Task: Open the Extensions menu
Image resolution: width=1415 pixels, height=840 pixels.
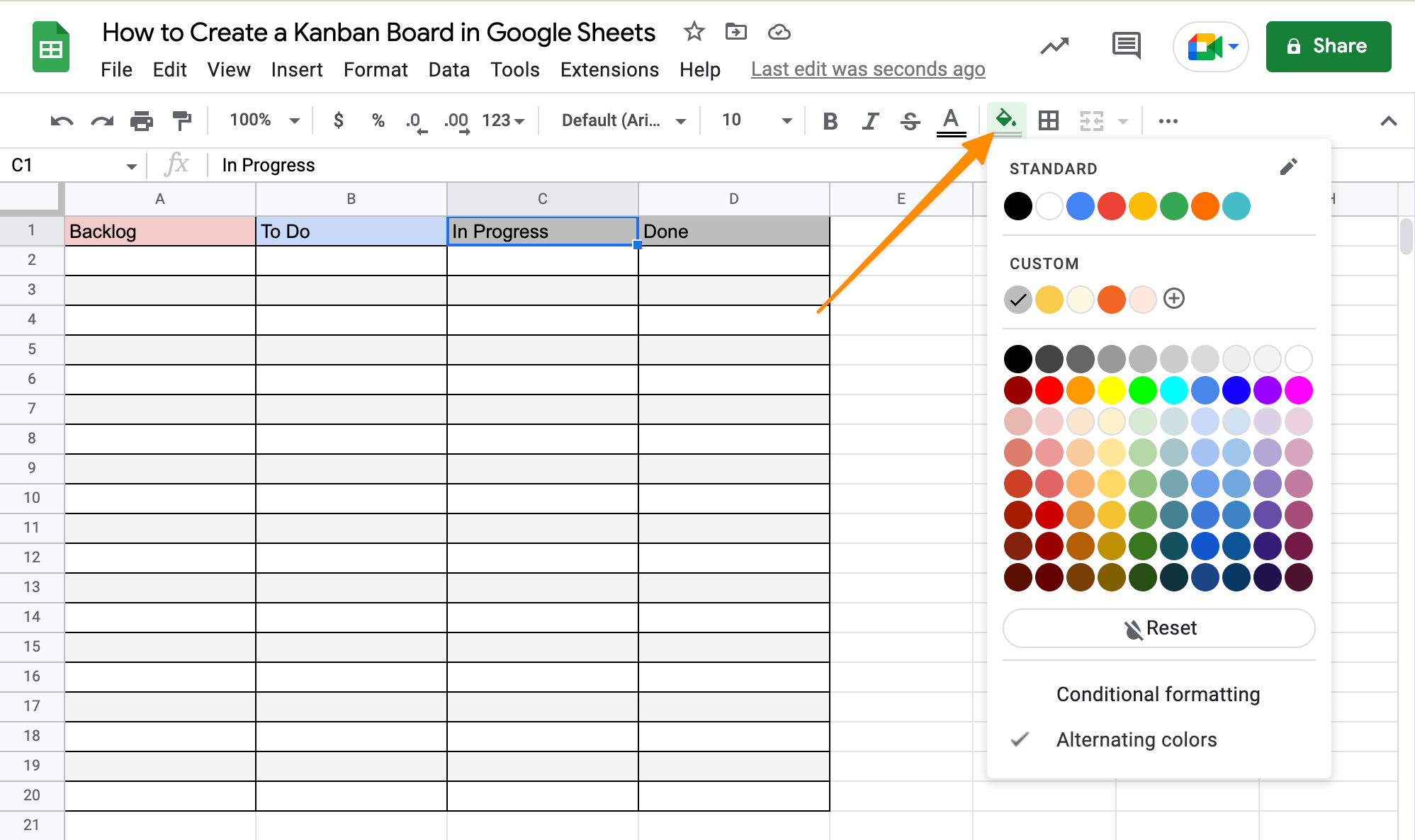Action: coord(609,69)
